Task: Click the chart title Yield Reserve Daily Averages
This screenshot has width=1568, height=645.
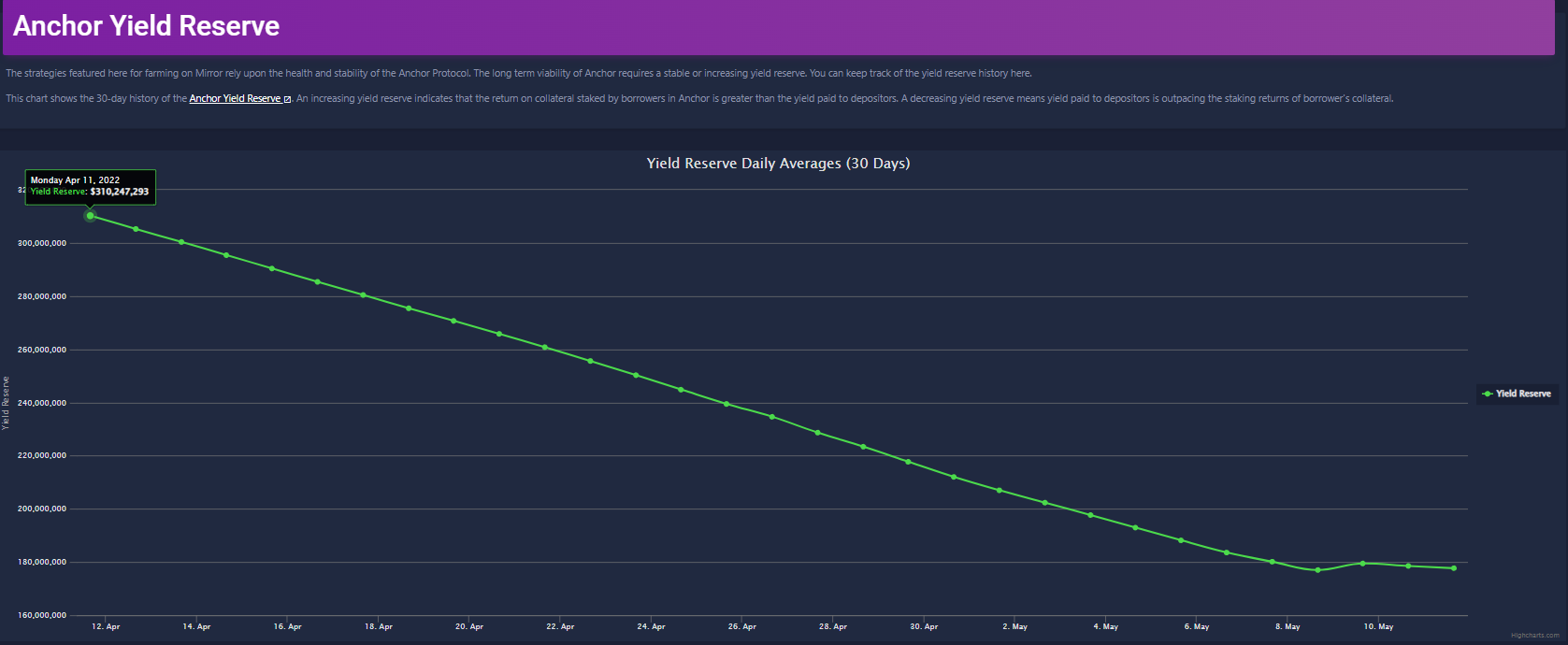Action: coord(778,164)
